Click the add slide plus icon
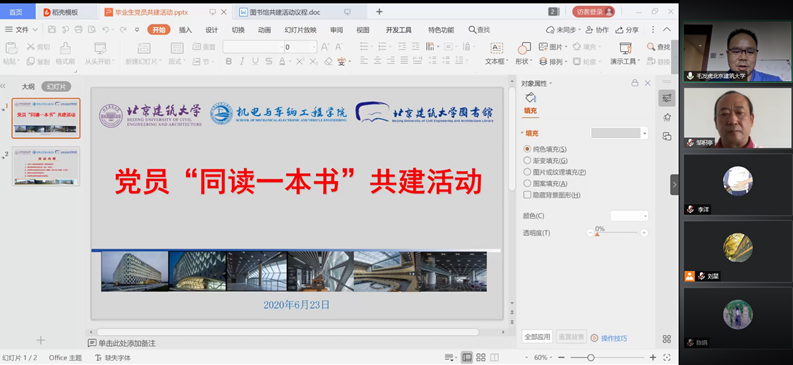The image size is (793, 365). 41,340
